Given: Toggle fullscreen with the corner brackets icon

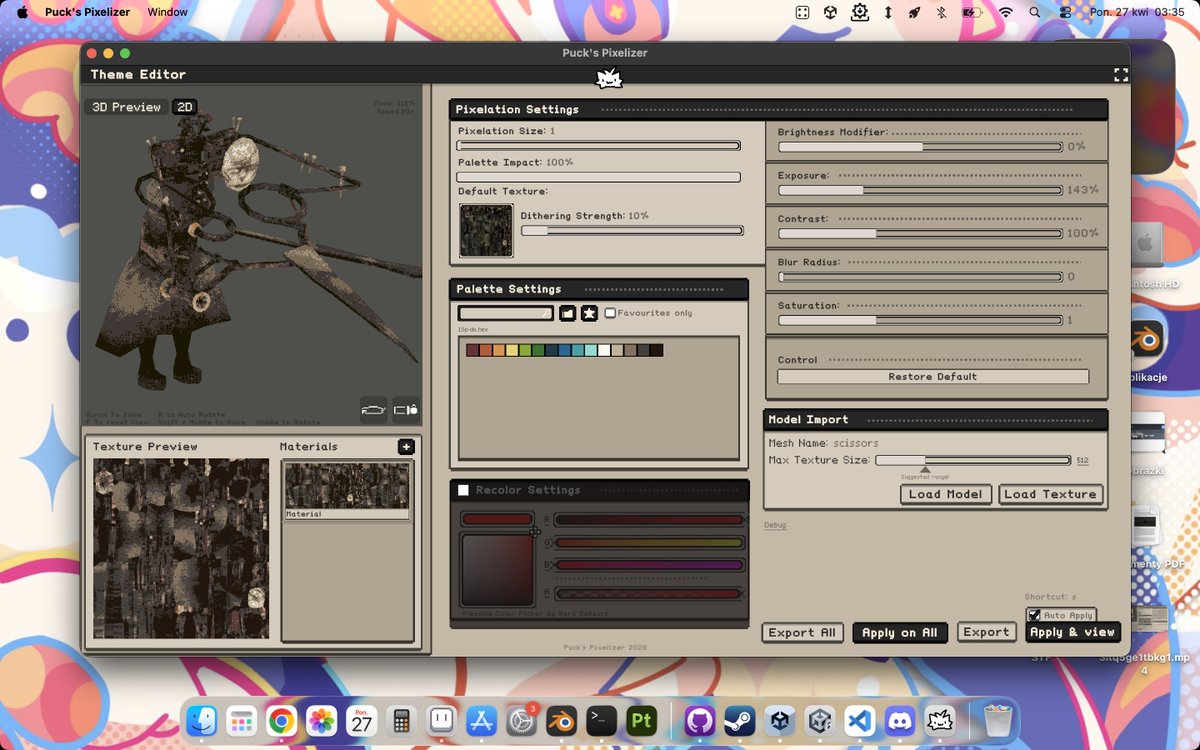Looking at the screenshot, I should click(x=1120, y=75).
